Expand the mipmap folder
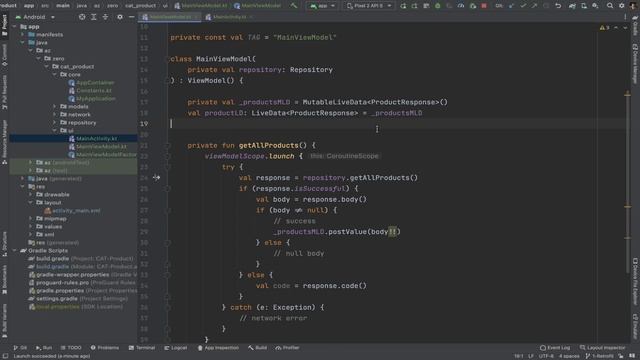The width and height of the screenshot is (640, 360). pos(31,219)
